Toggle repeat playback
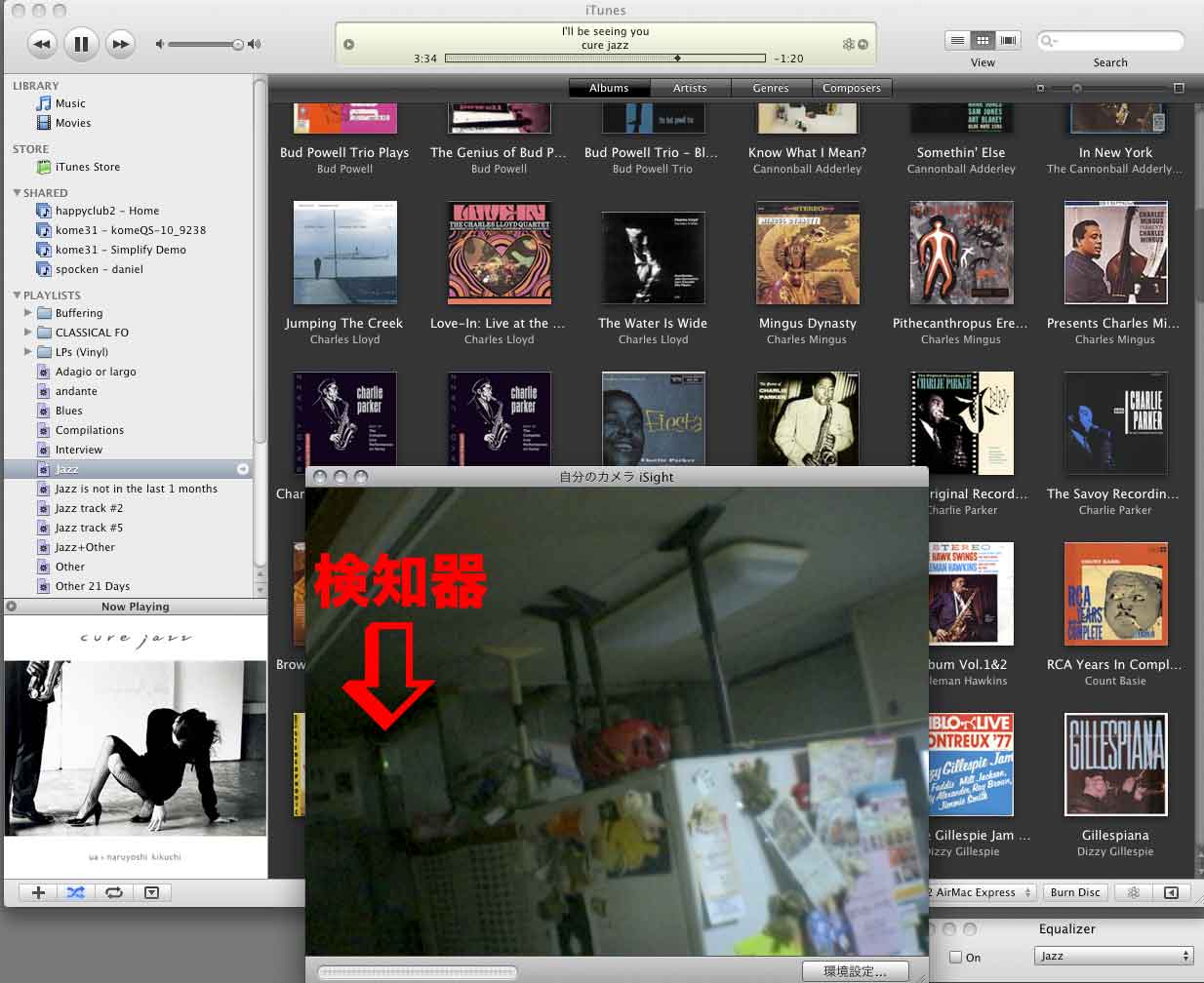Screen dimensions: 1204x983 tap(114, 892)
